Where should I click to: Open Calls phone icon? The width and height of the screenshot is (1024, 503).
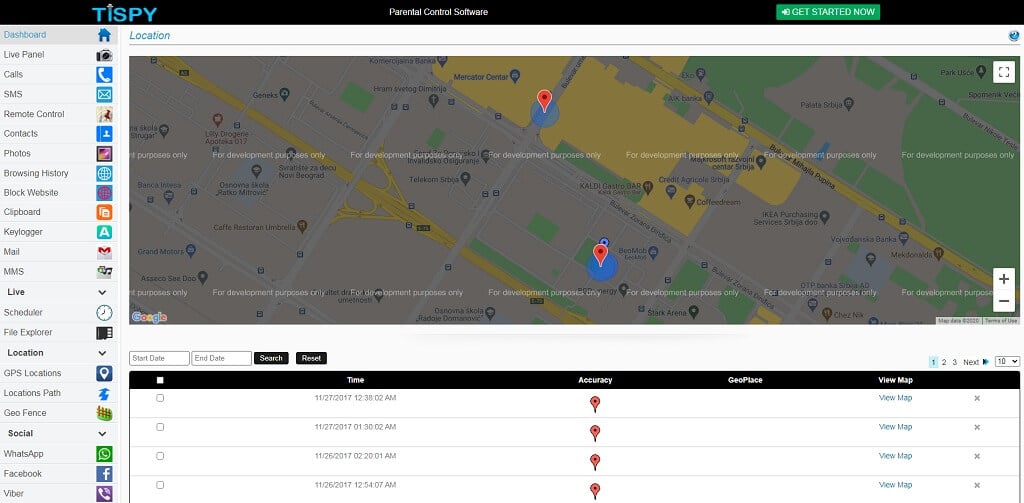[x=104, y=74]
